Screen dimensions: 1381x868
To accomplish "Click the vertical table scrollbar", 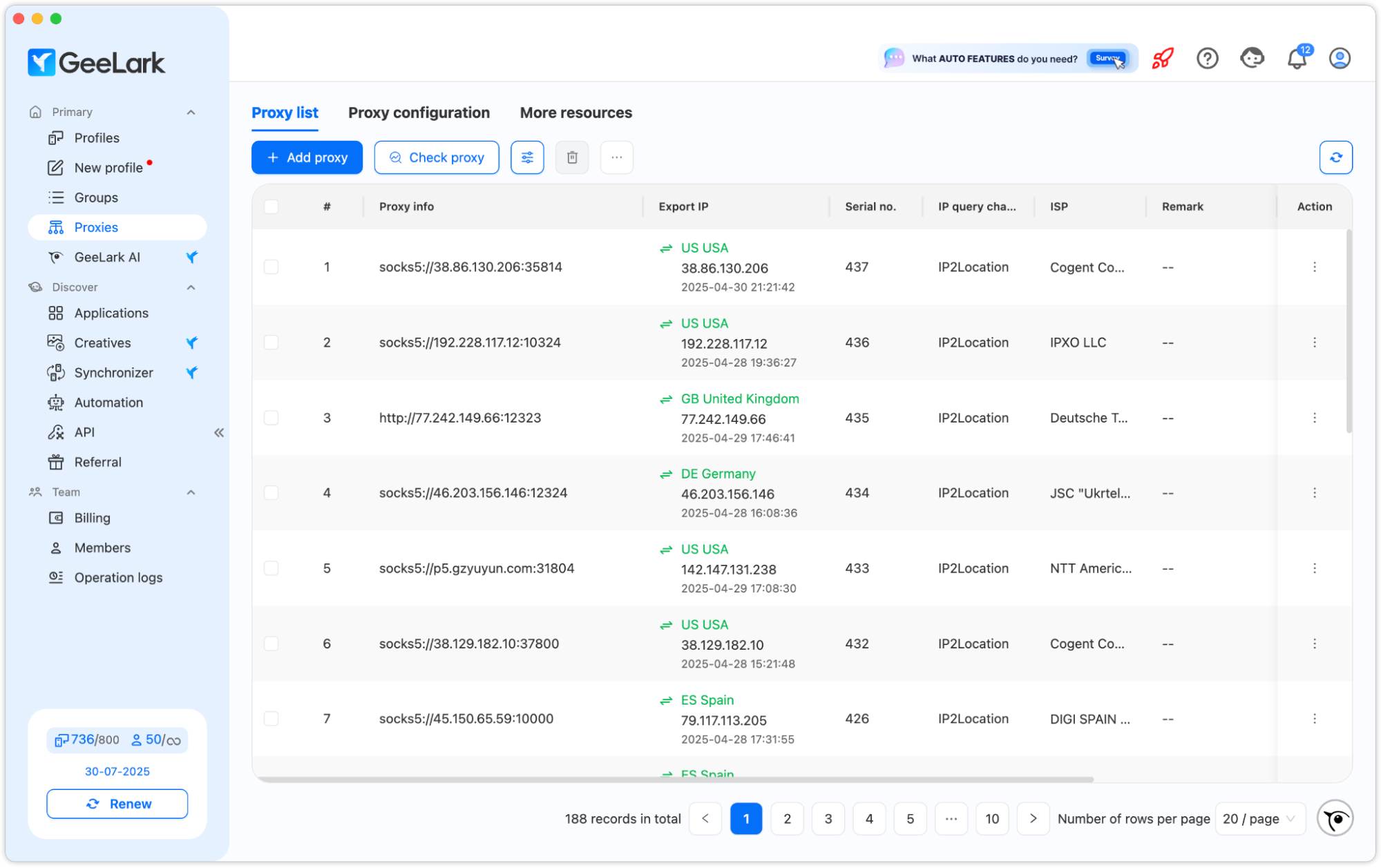I will [1349, 331].
